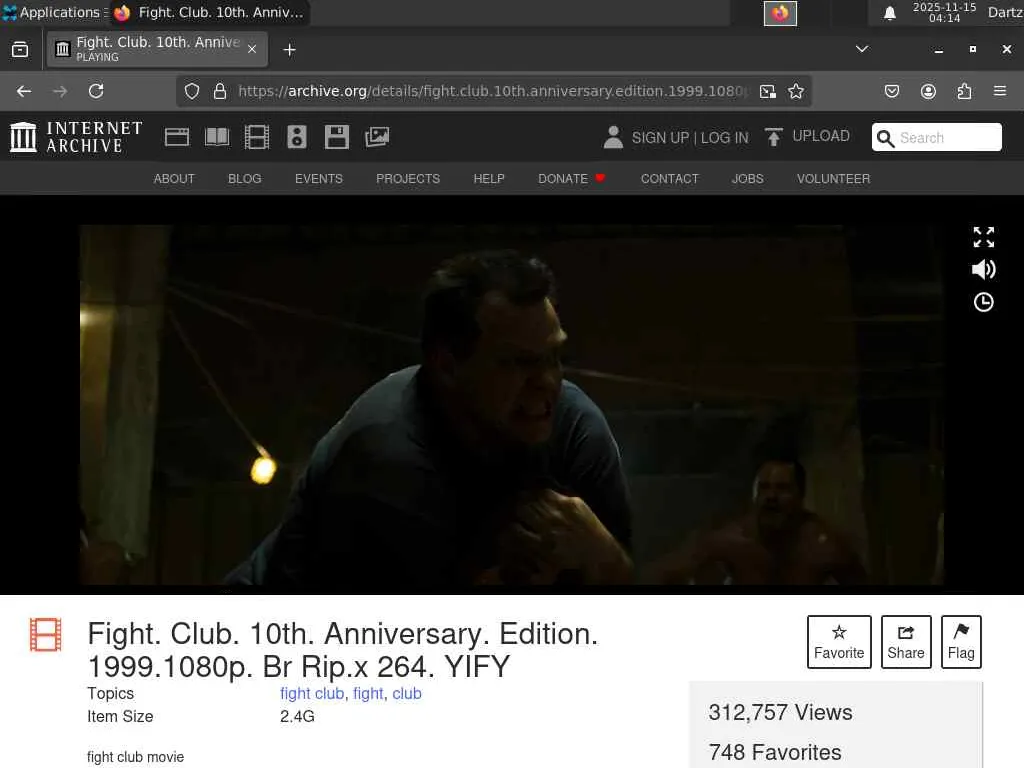Image resolution: width=1024 pixels, height=768 pixels.
Task: Open the JOBS menu item
Action: point(748,179)
